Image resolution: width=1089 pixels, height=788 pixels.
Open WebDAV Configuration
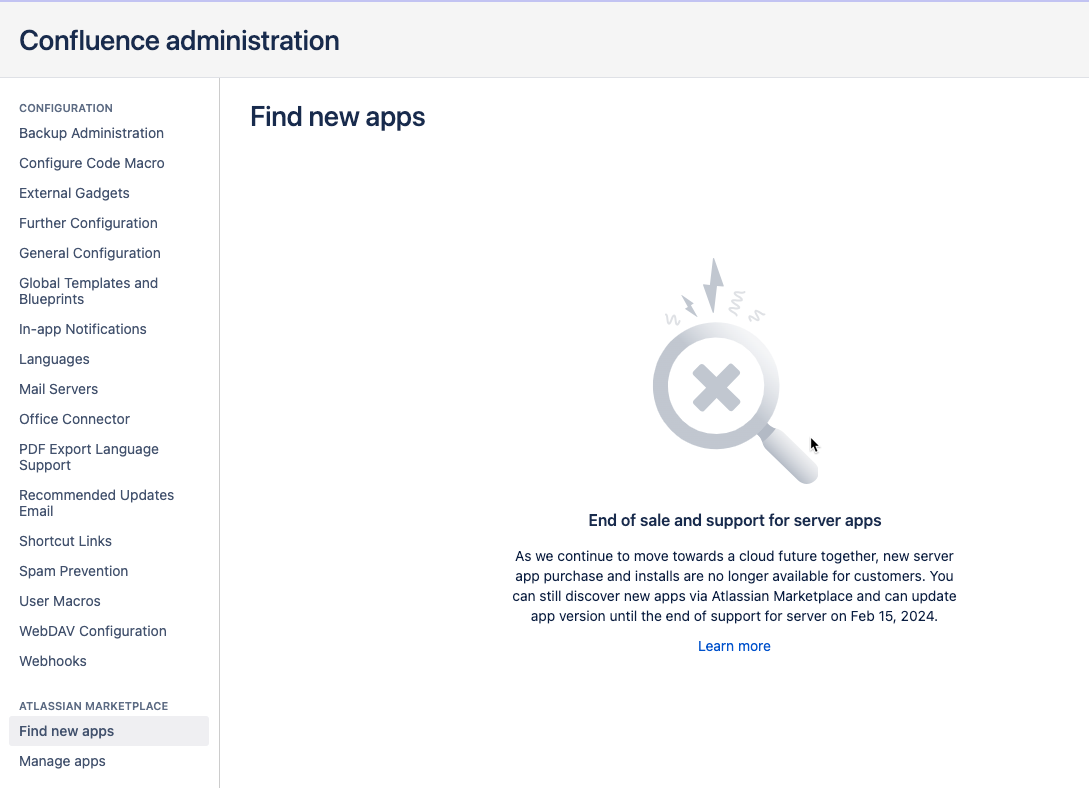(x=92, y=631)
